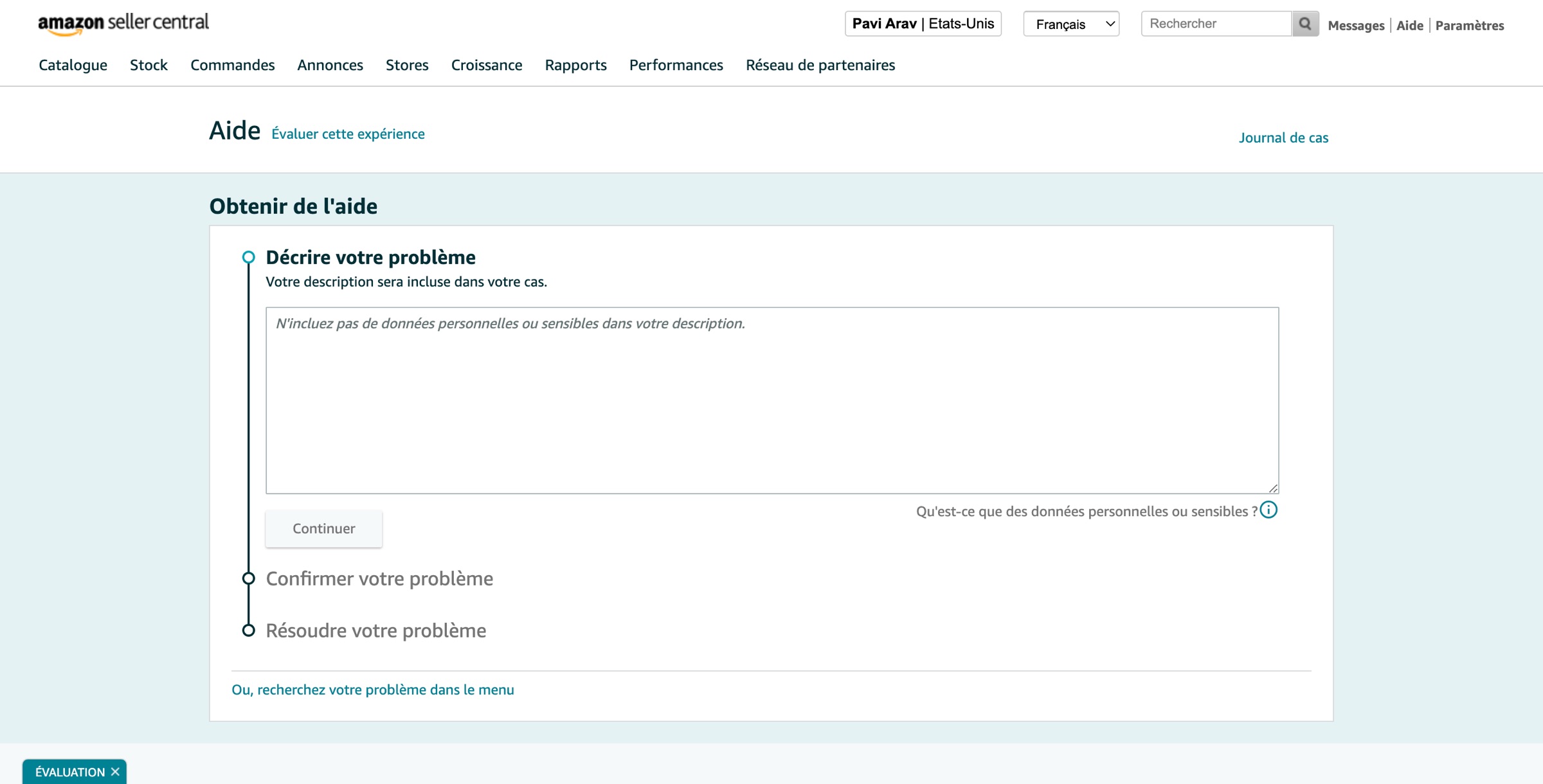Open the Rapports menu
Image resolution: width=1543 pixels, height=784 pixels.
pos(575,65)
